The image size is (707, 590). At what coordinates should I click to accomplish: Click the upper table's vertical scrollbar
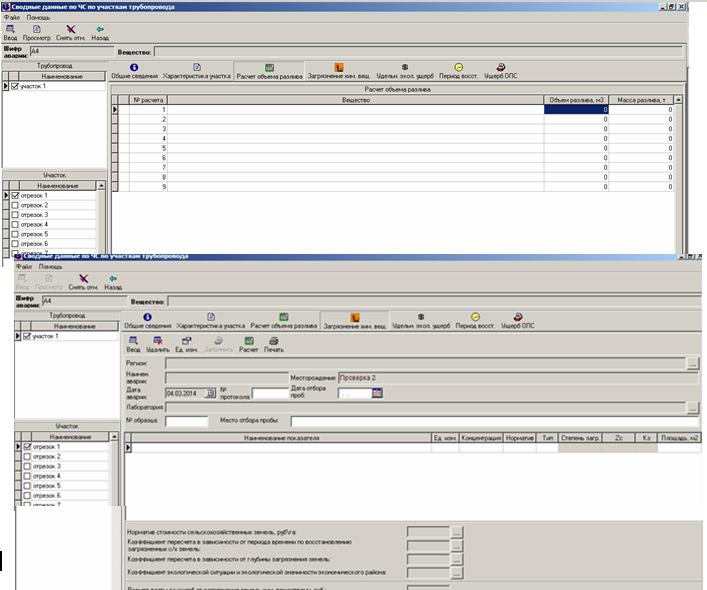pyautogui.click(x=679, y=140)
